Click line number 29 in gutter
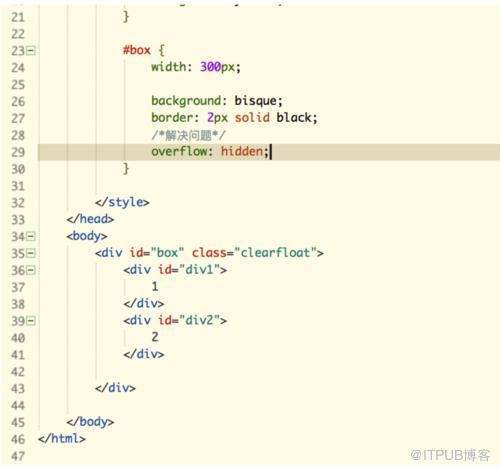 (18, 152)
